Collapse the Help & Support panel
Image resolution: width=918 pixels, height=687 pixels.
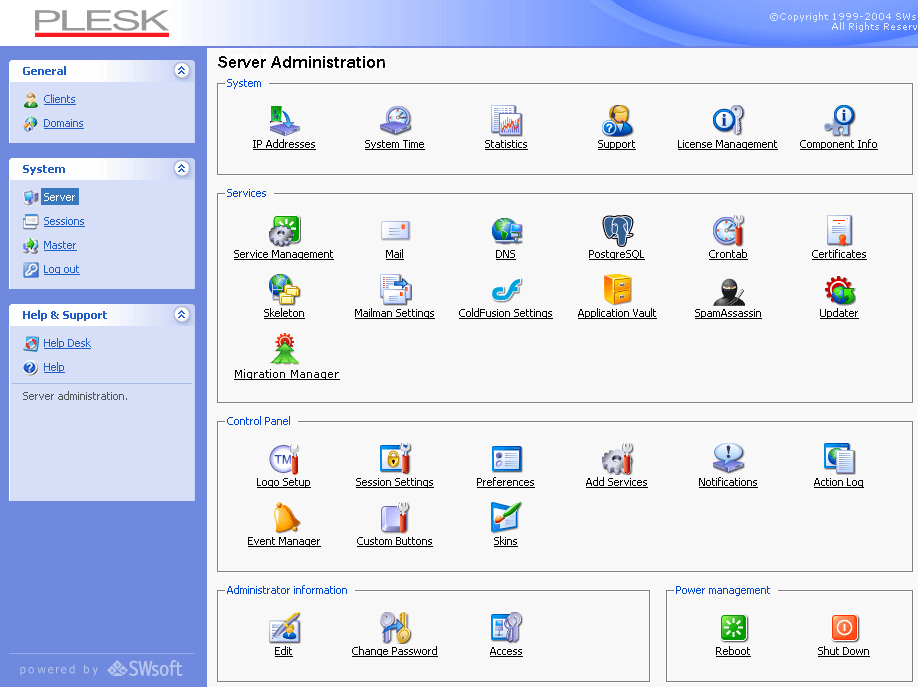[181, 315]
